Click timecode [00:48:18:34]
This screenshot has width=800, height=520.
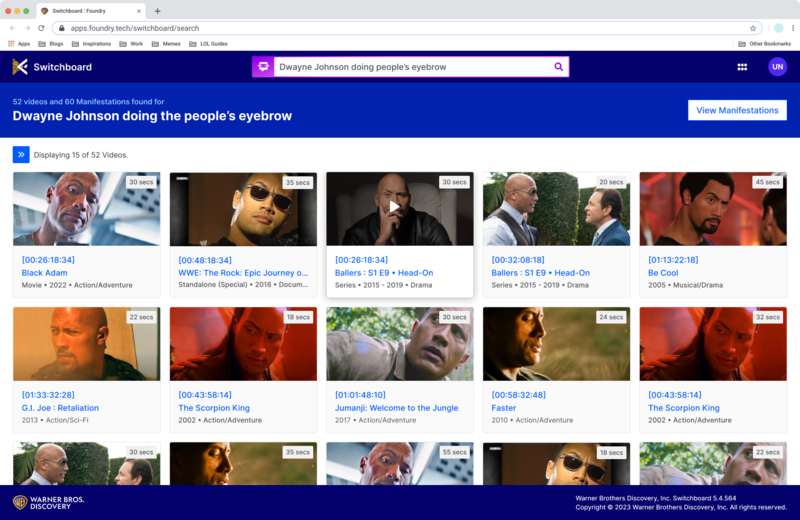pyautogui.click(x=205, y=260)
